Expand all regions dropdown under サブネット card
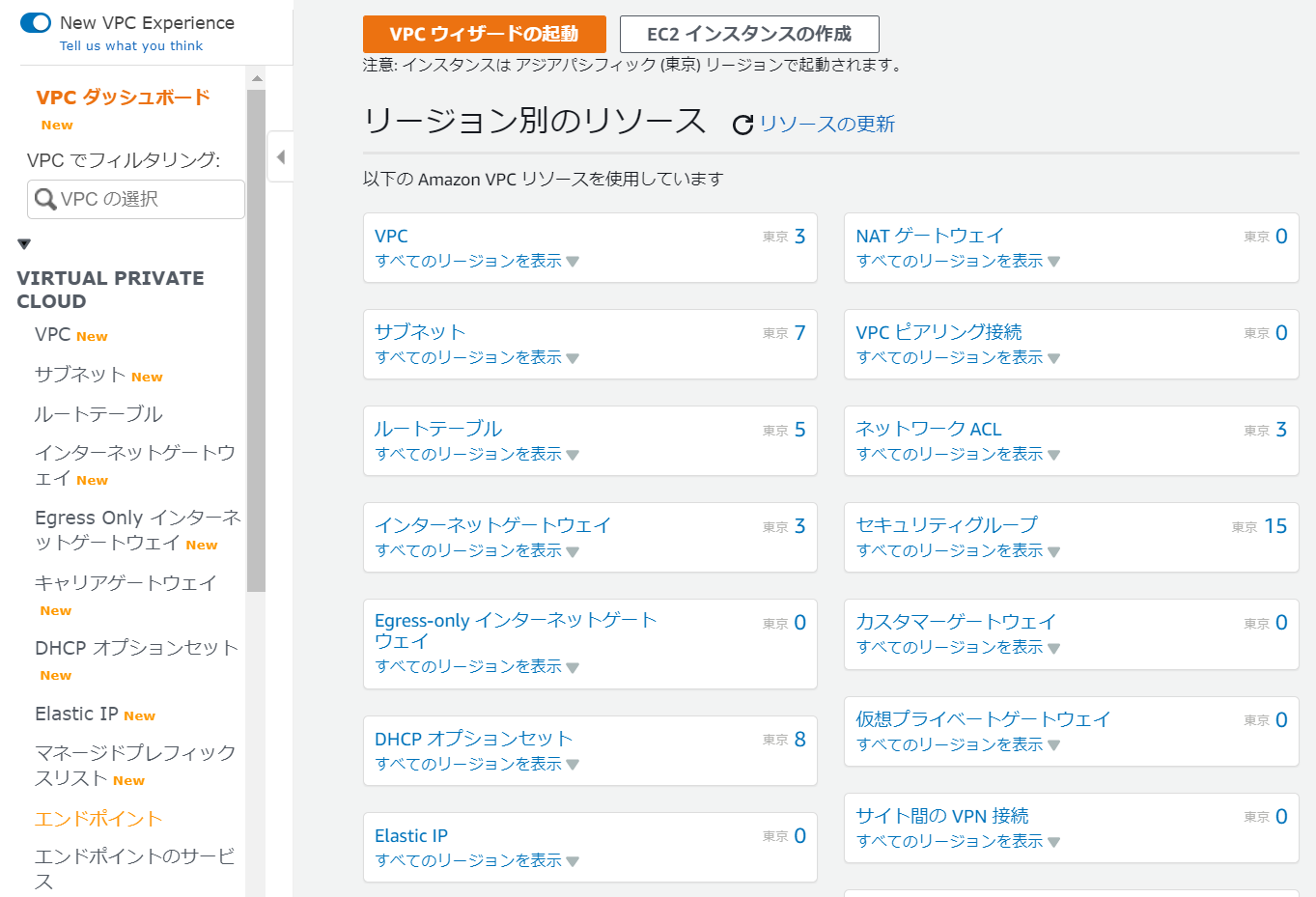This screenshot has height=897, width=1316. click(x=477, y=357)
